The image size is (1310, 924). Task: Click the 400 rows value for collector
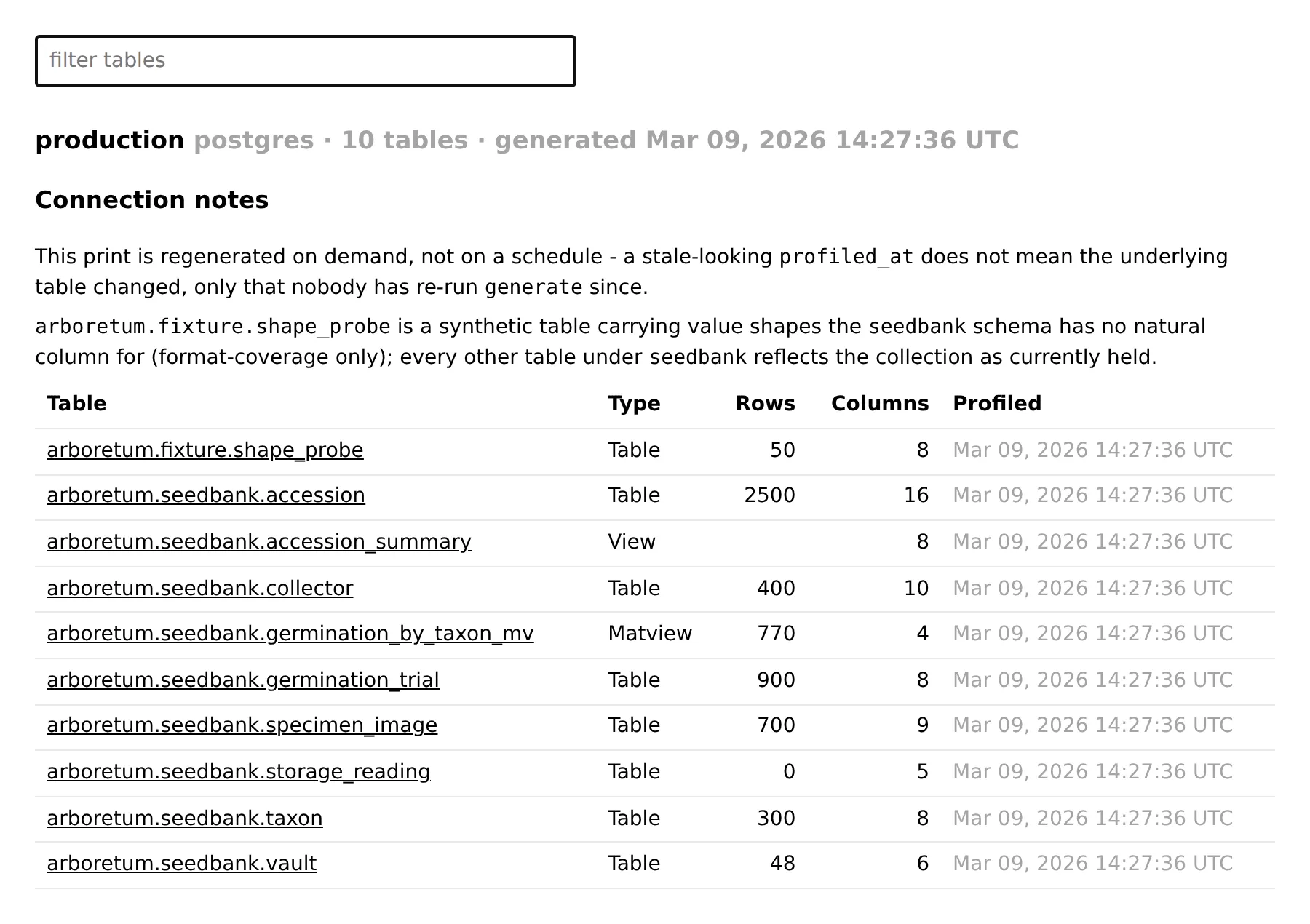[x=776, y=589]
